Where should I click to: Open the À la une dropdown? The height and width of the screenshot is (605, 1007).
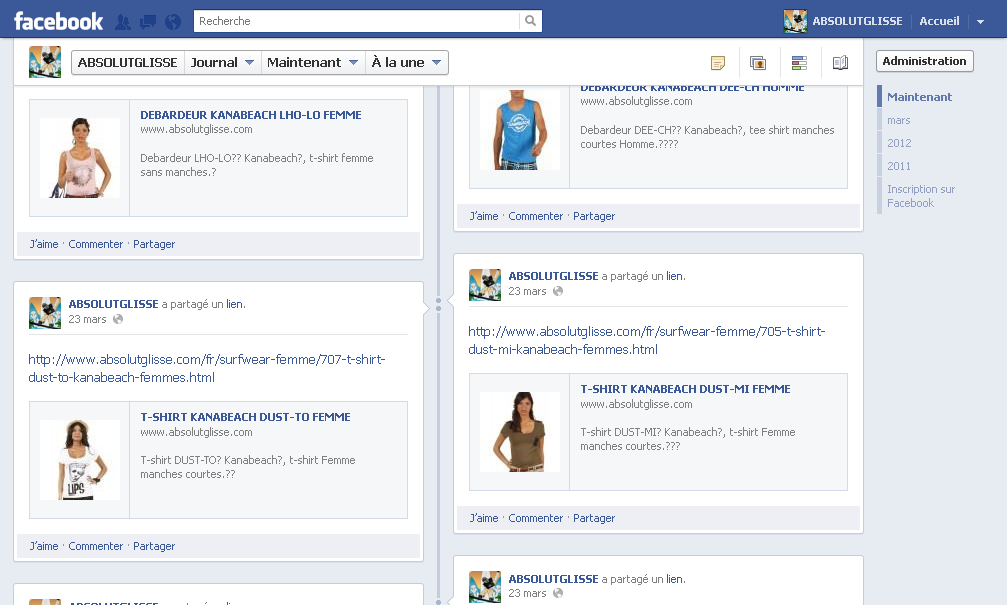[x=406, y=62]
